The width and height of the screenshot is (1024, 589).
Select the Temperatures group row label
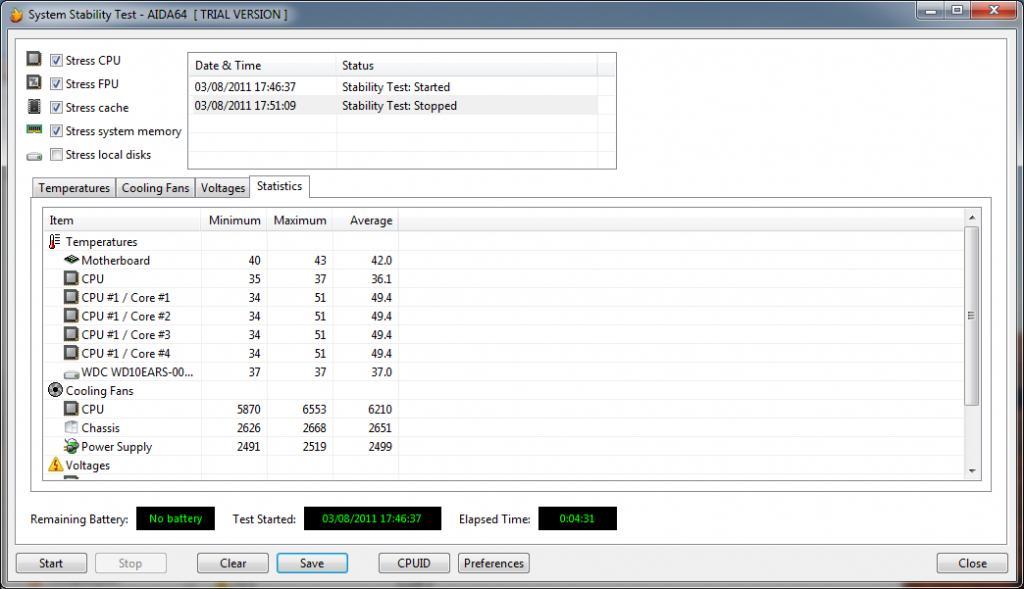(x=101, y=242)
